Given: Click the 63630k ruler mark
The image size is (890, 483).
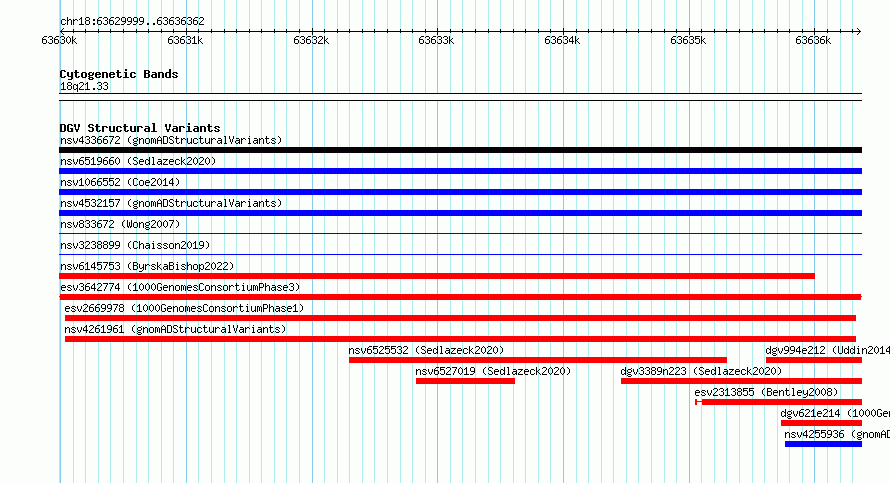Looking at the screenshot, I should pyautogui.click(x=59, y=40).
